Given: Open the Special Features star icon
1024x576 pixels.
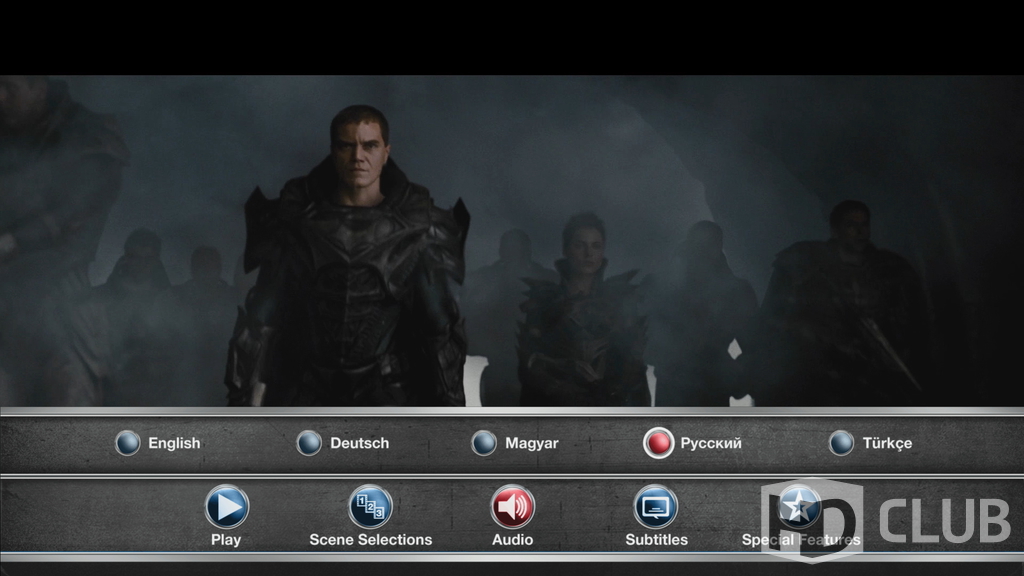Looking at the screenshot, I should (x=799, y=506).
